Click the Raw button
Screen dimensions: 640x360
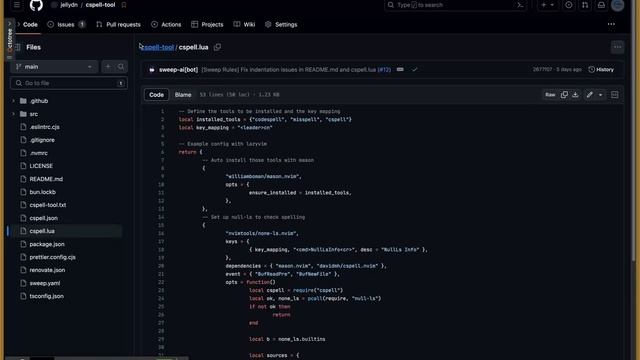(x=550, y=95)
